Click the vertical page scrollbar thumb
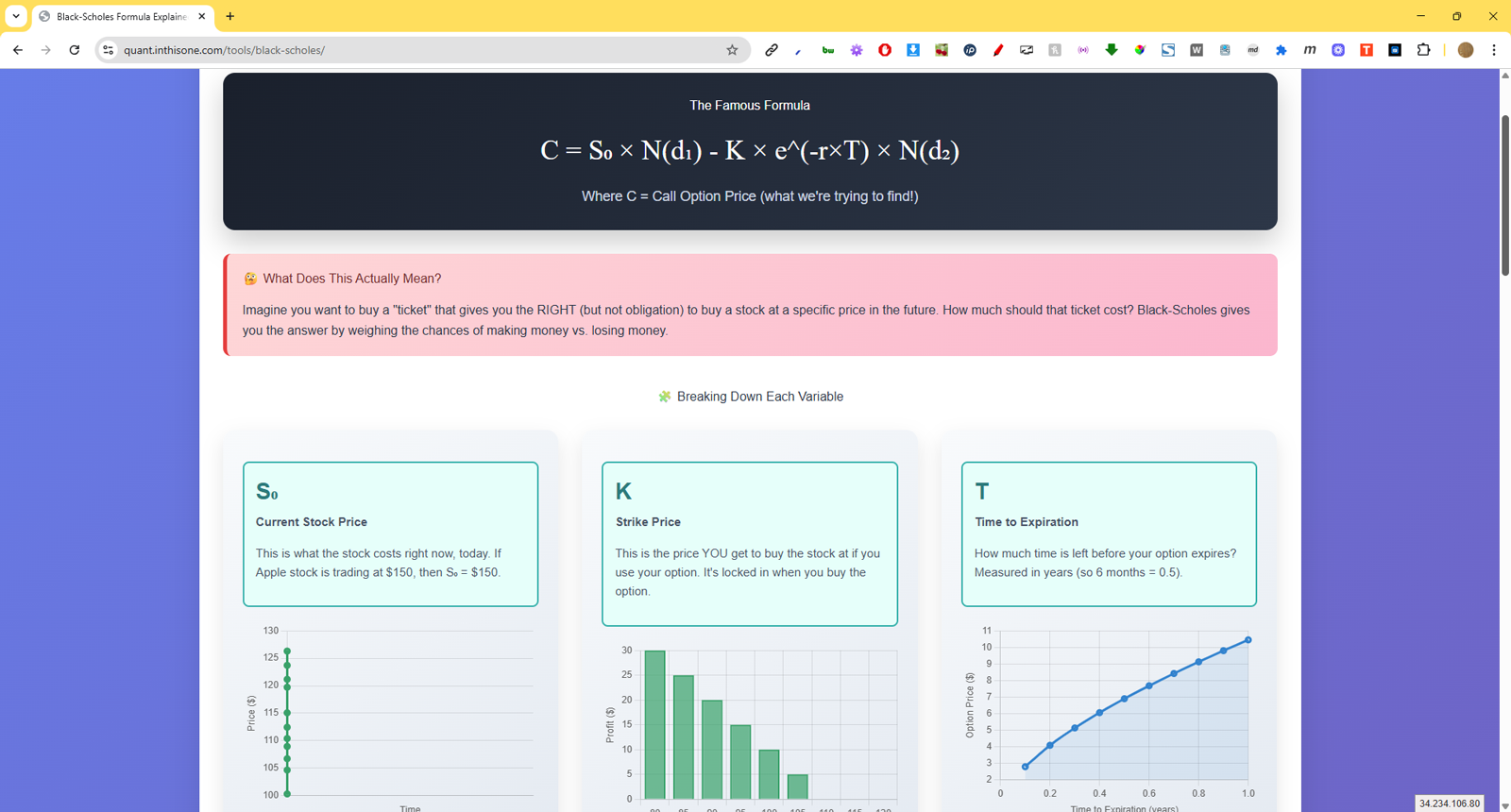 click(1504, 194)
